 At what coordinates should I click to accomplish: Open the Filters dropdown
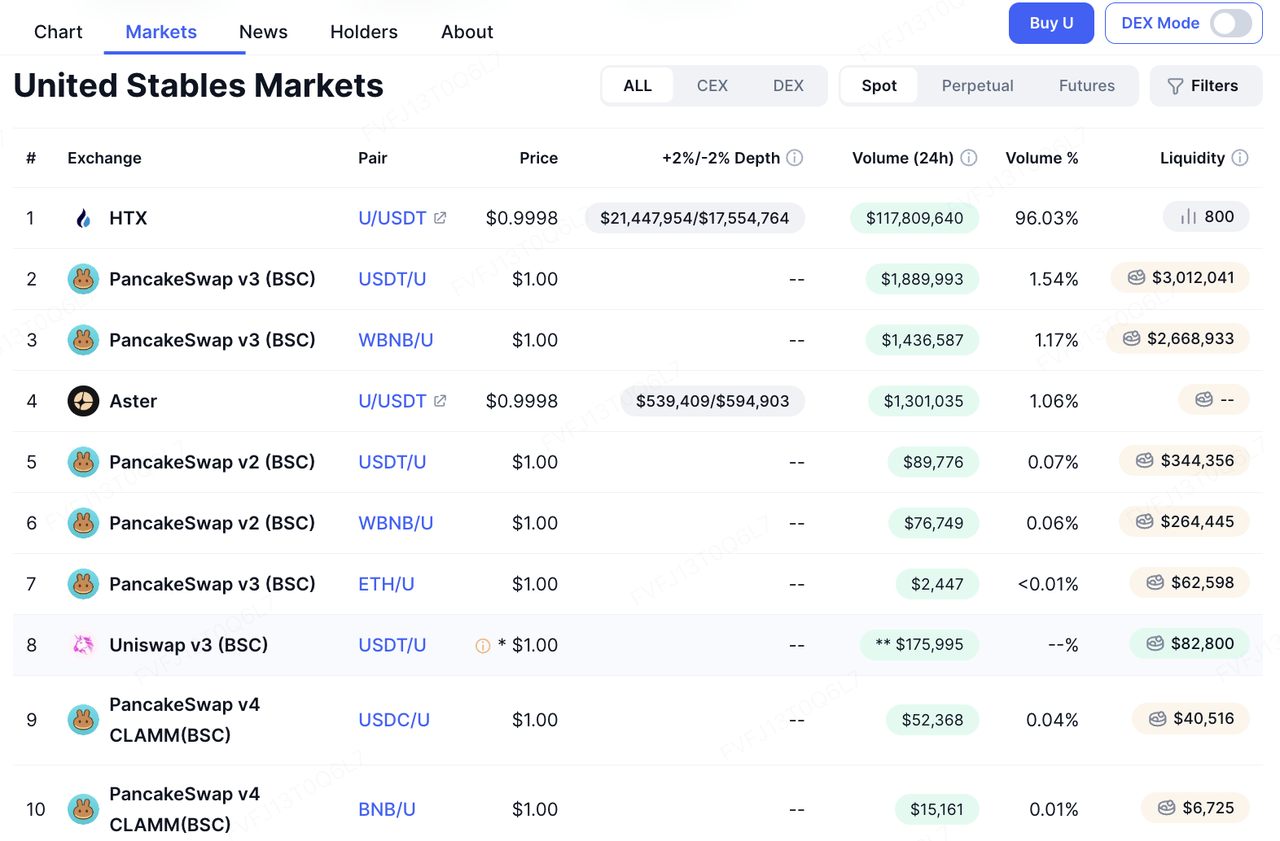[x=1205, y=86]
